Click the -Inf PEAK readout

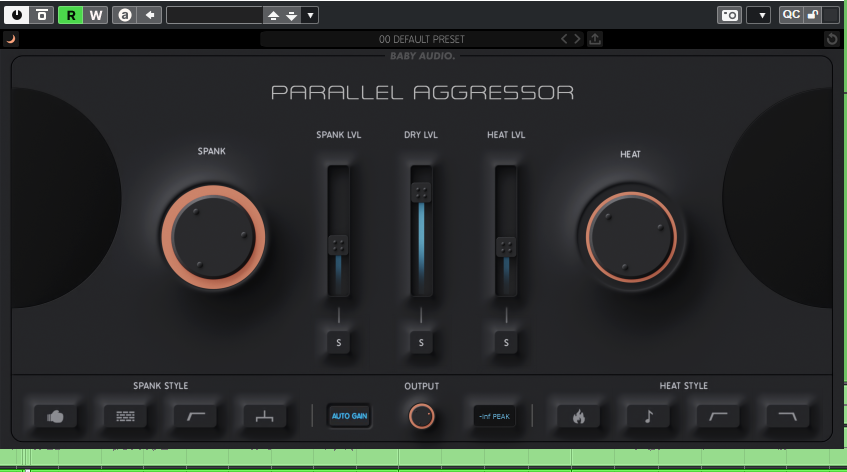coord(494,416)
